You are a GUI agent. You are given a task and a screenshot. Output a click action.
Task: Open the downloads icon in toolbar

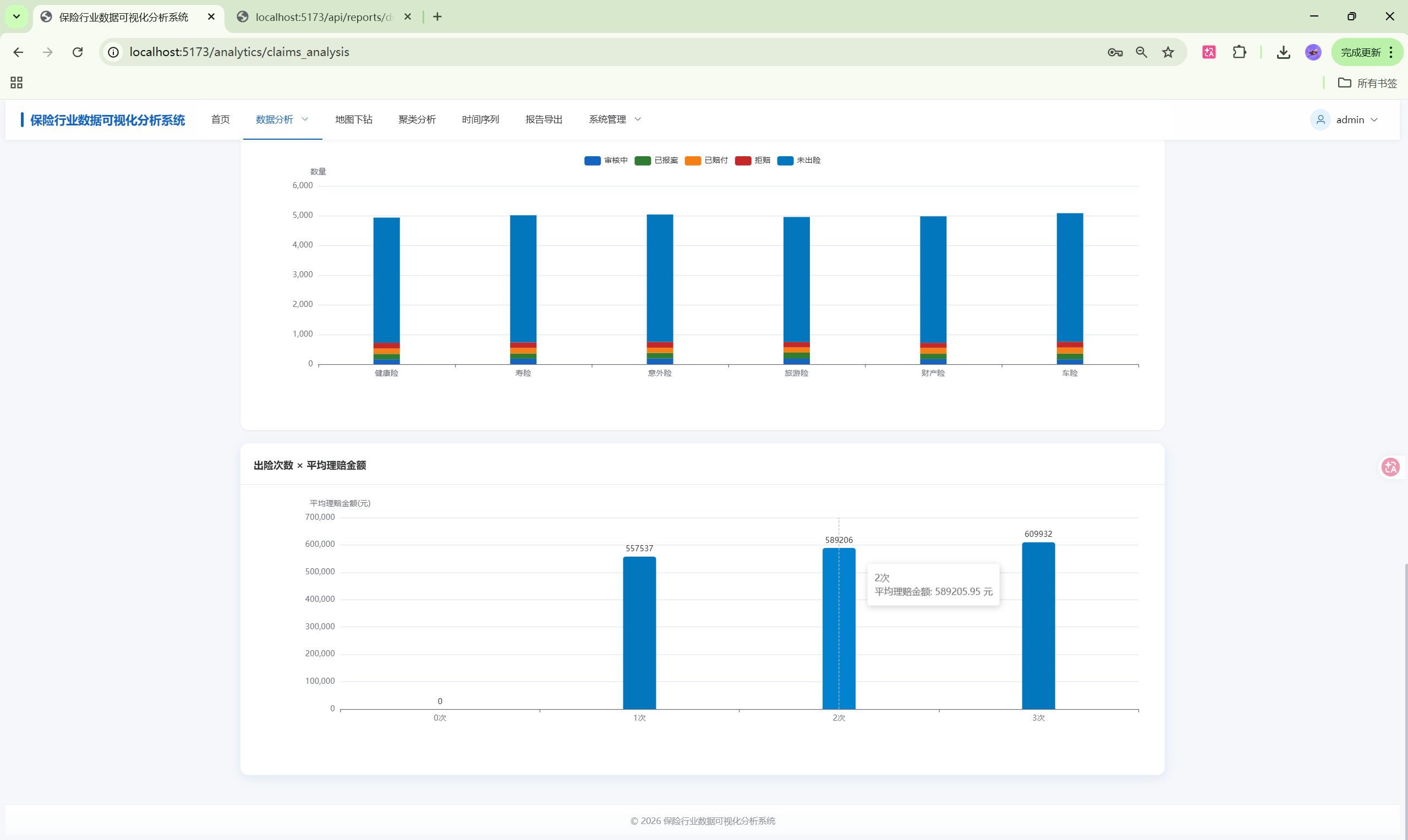coord(1283,52)
